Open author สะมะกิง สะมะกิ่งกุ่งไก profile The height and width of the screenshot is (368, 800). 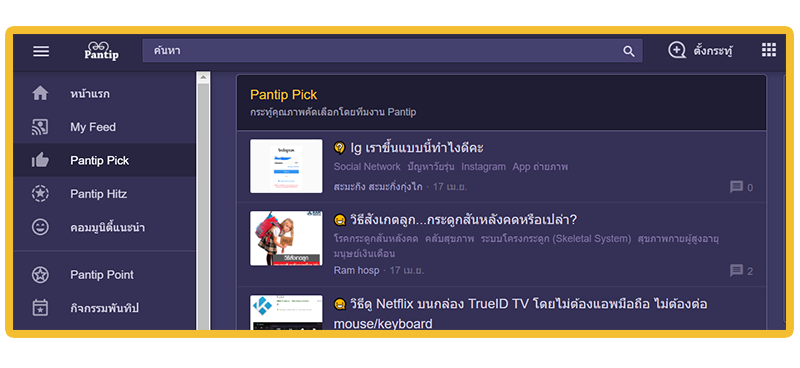point(378,187)
